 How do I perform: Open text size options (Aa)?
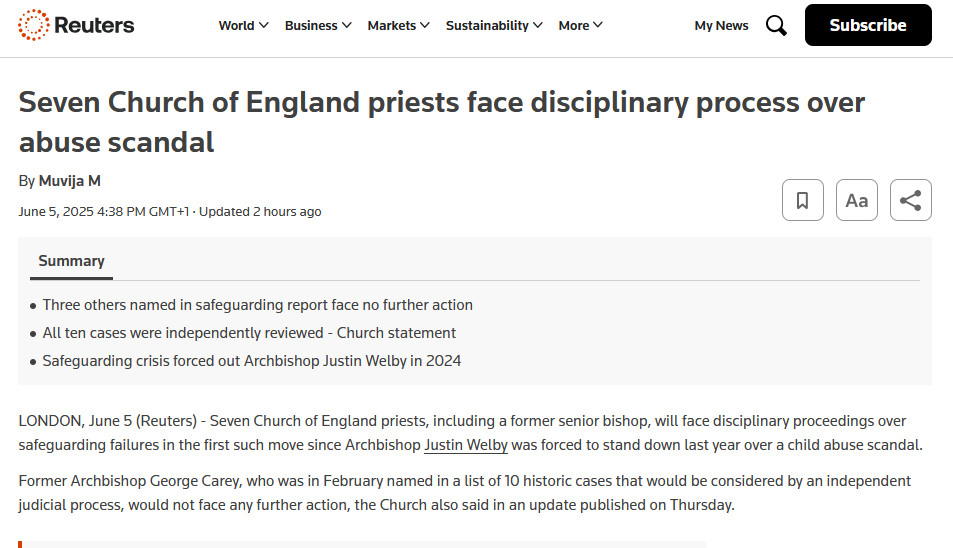tap(857, 200)
